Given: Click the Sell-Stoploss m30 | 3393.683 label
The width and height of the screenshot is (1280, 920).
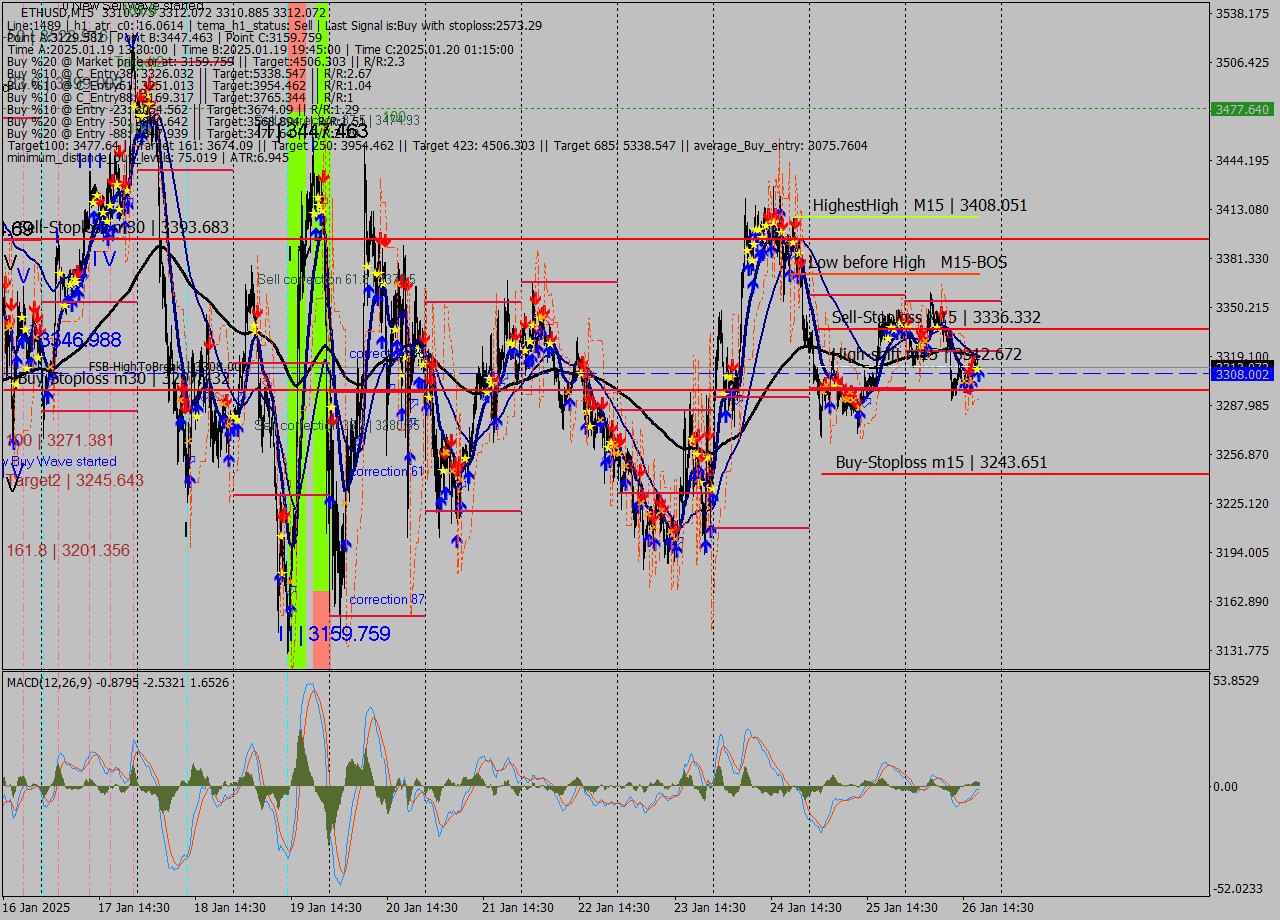Looking at the screenshot, I should (x=123, y=227).
